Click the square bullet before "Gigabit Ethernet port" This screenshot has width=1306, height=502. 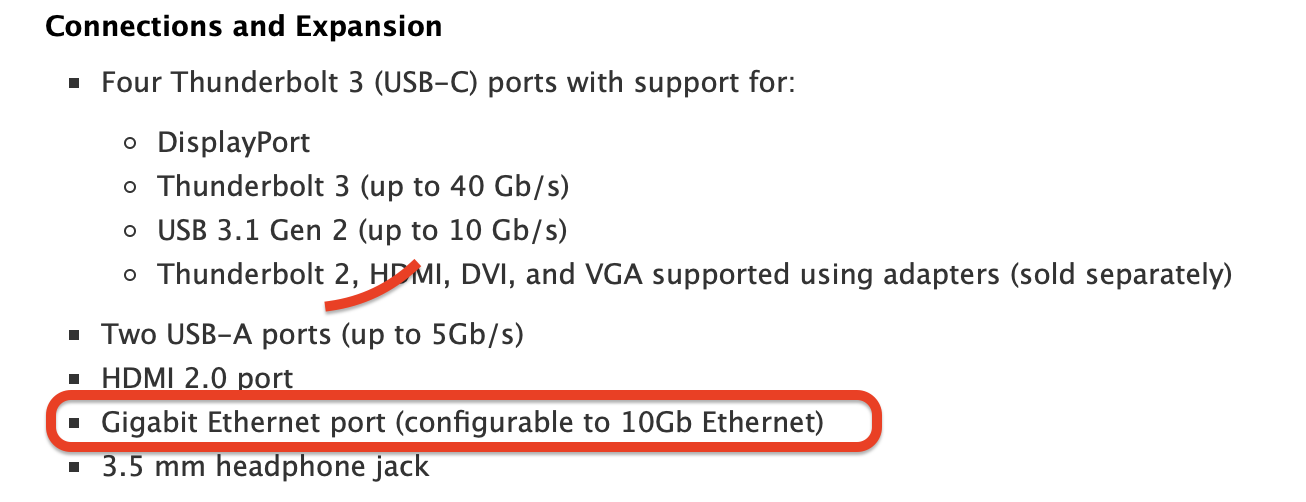point(74,423)
